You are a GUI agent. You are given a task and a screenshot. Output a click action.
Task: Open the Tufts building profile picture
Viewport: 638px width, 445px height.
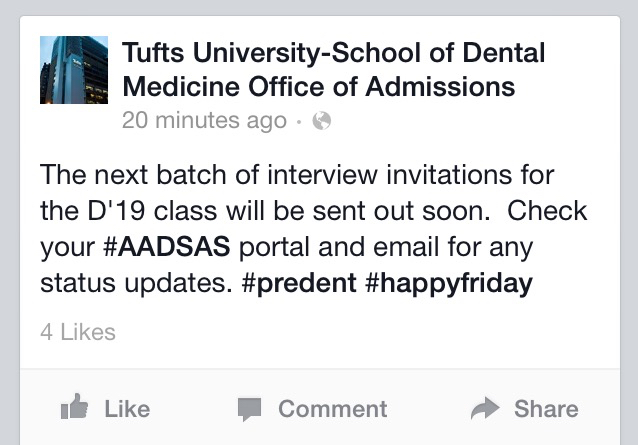coord(73,70)
